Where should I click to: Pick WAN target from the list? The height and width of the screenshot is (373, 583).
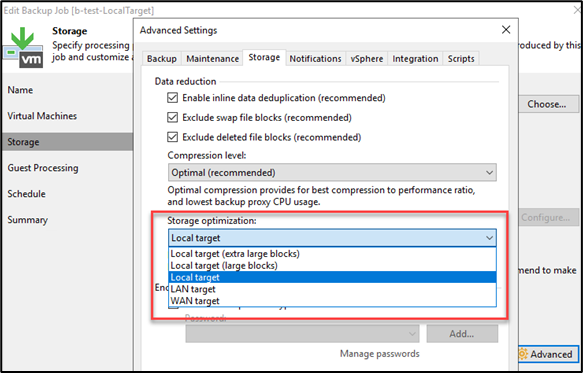coord(332,301)
